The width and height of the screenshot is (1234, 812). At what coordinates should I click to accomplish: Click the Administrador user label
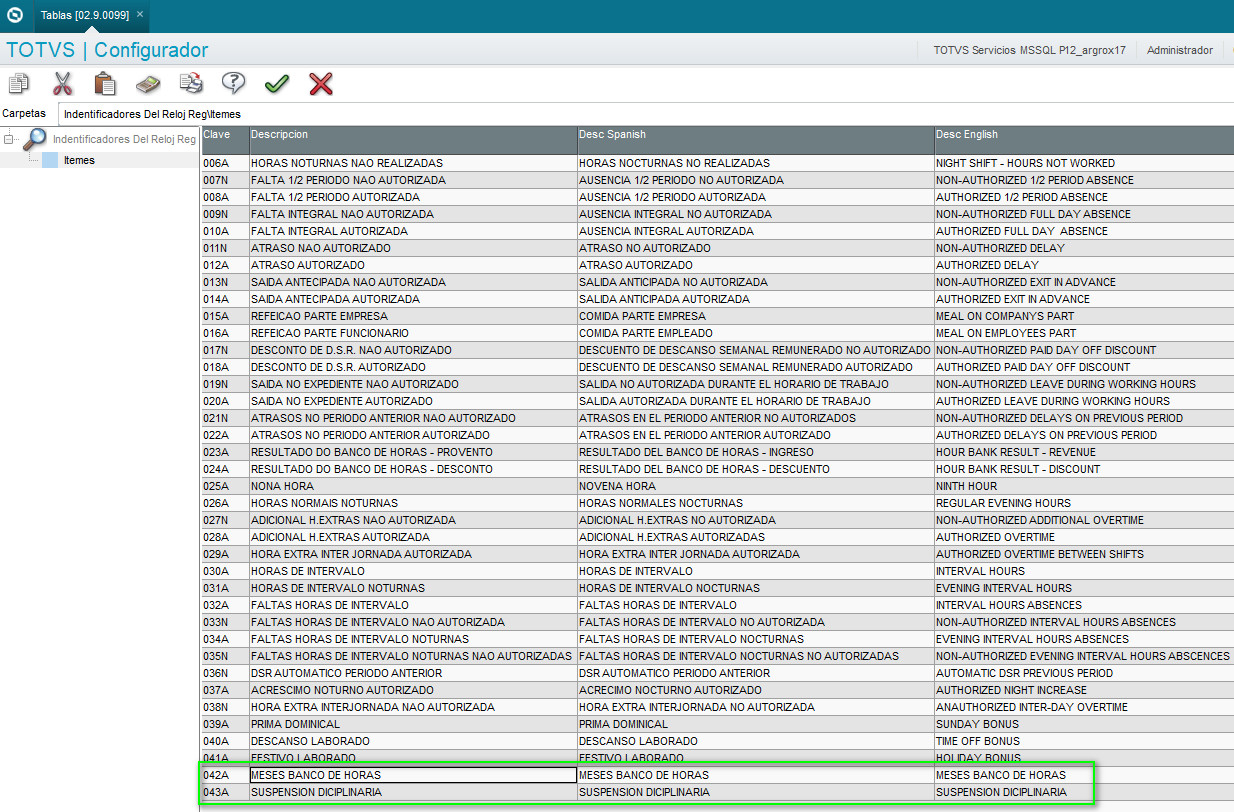(x=1180, y=50)
